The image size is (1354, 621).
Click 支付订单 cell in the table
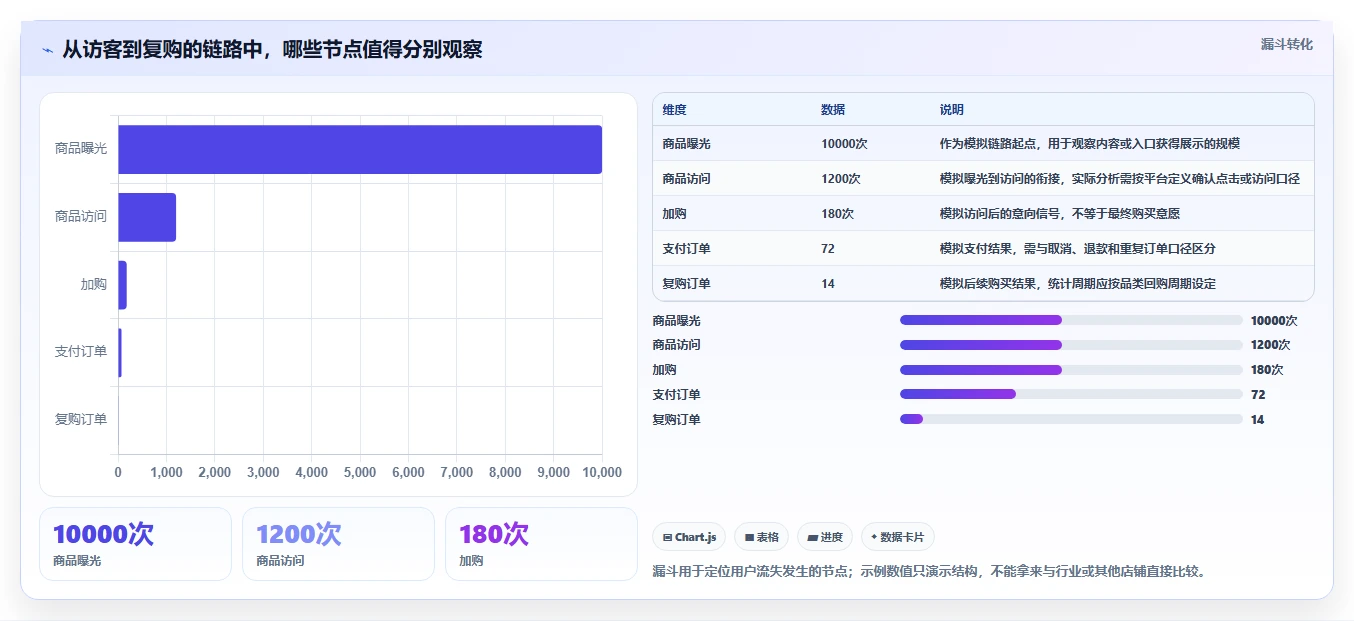coord(686,249)
